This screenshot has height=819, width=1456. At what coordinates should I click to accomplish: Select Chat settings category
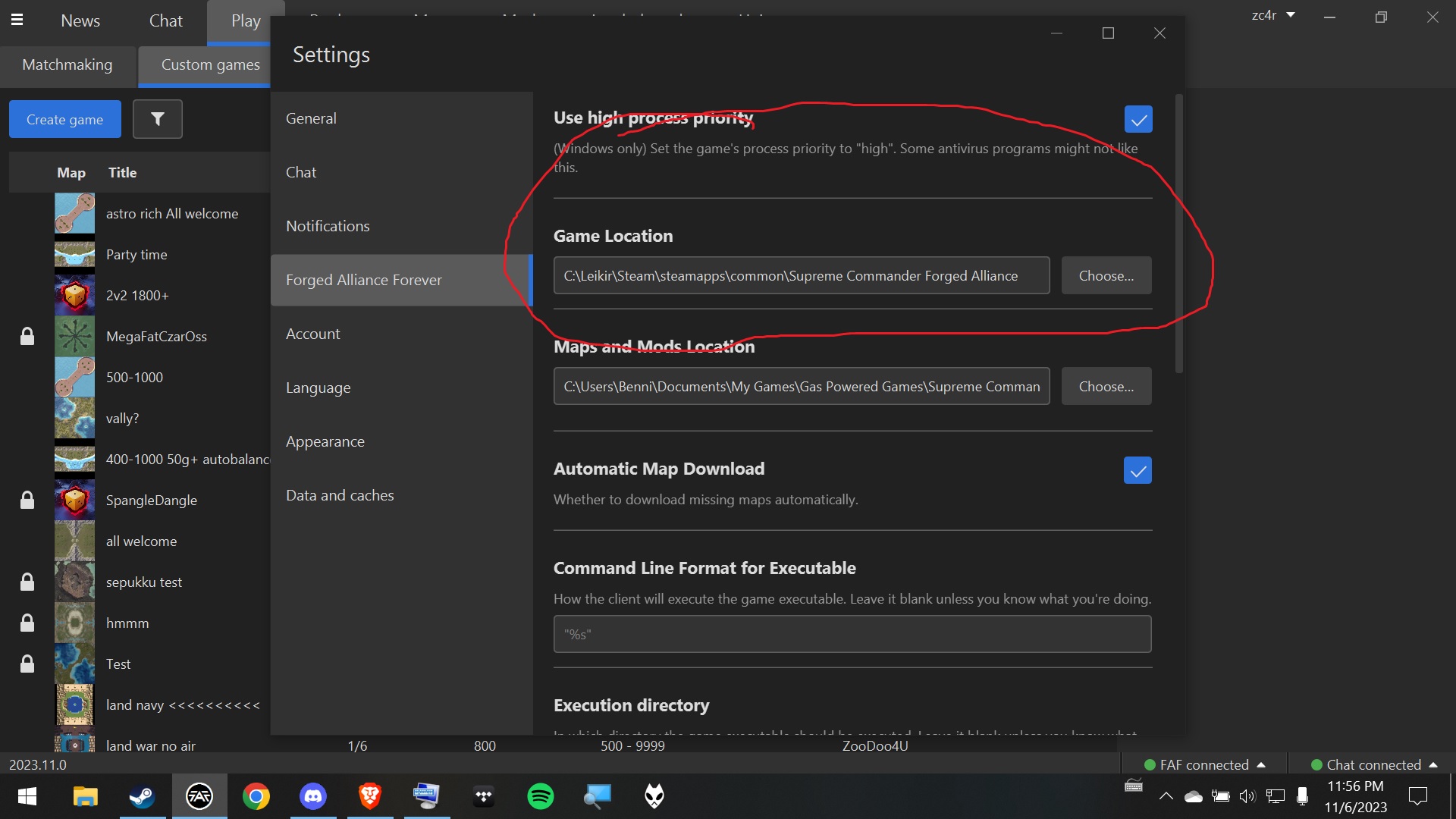402,172
